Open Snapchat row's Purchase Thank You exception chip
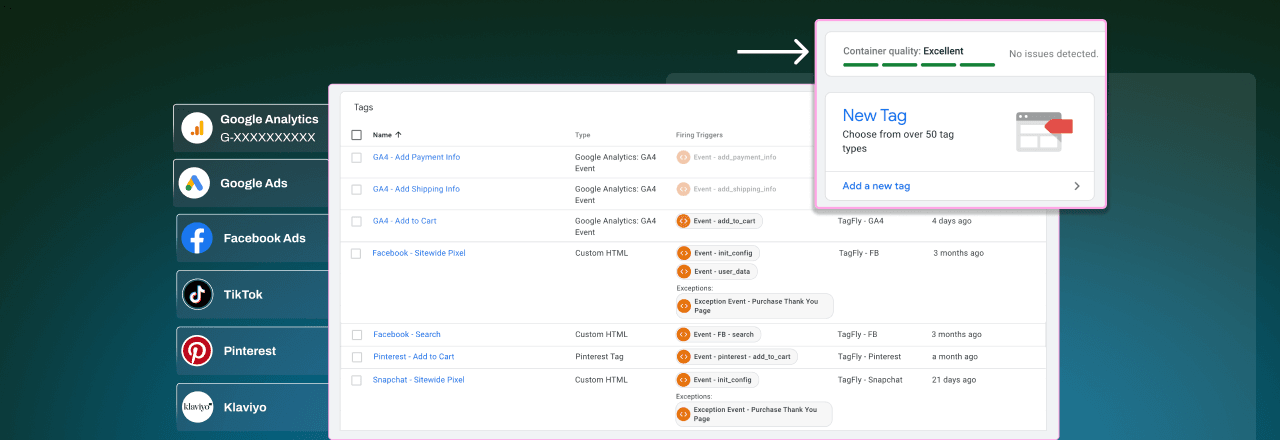 click(x=754, y=414)
